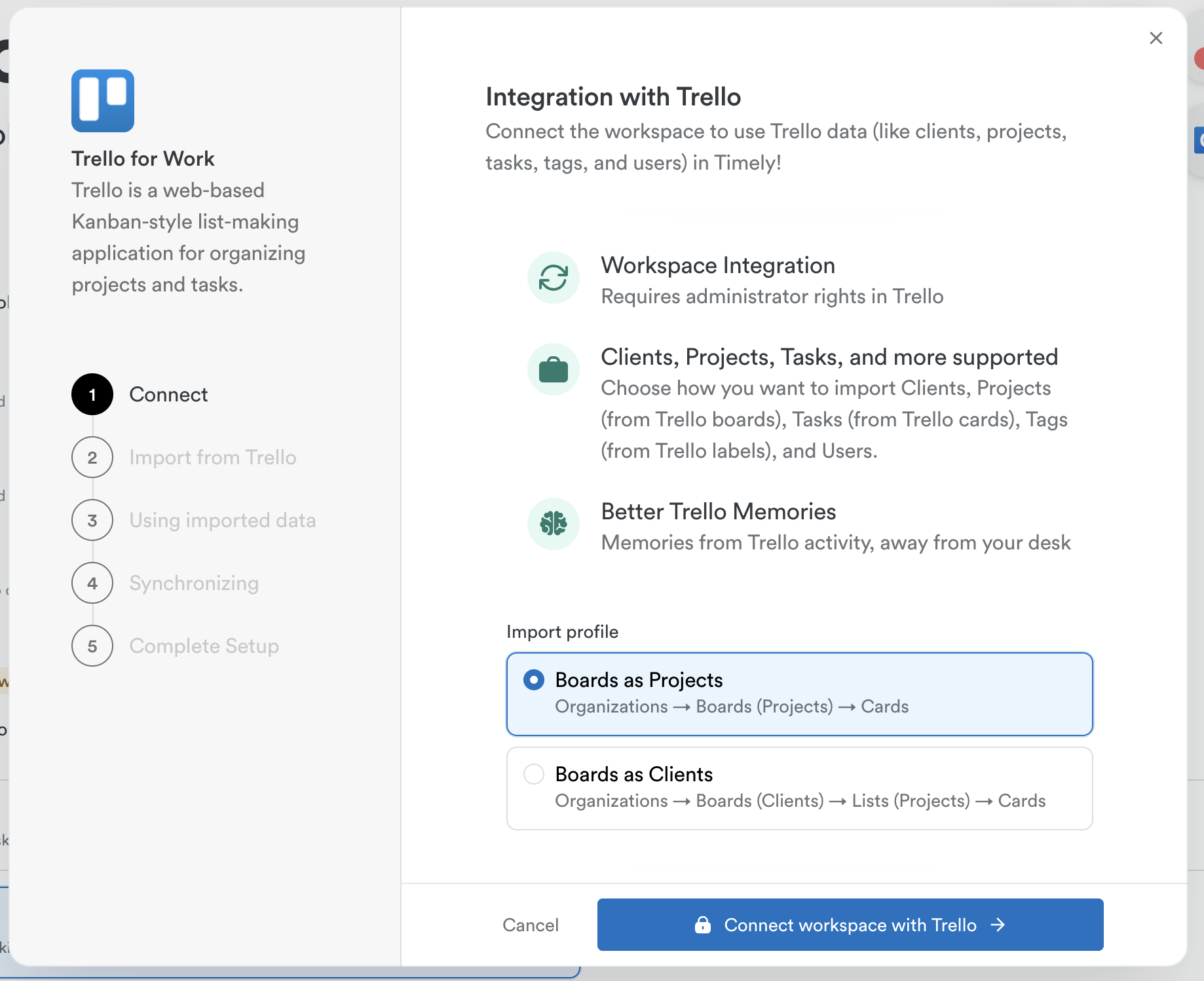Close the Trello integration dialog
Screen dimensions: 1204x981
tap(1156, 38)
